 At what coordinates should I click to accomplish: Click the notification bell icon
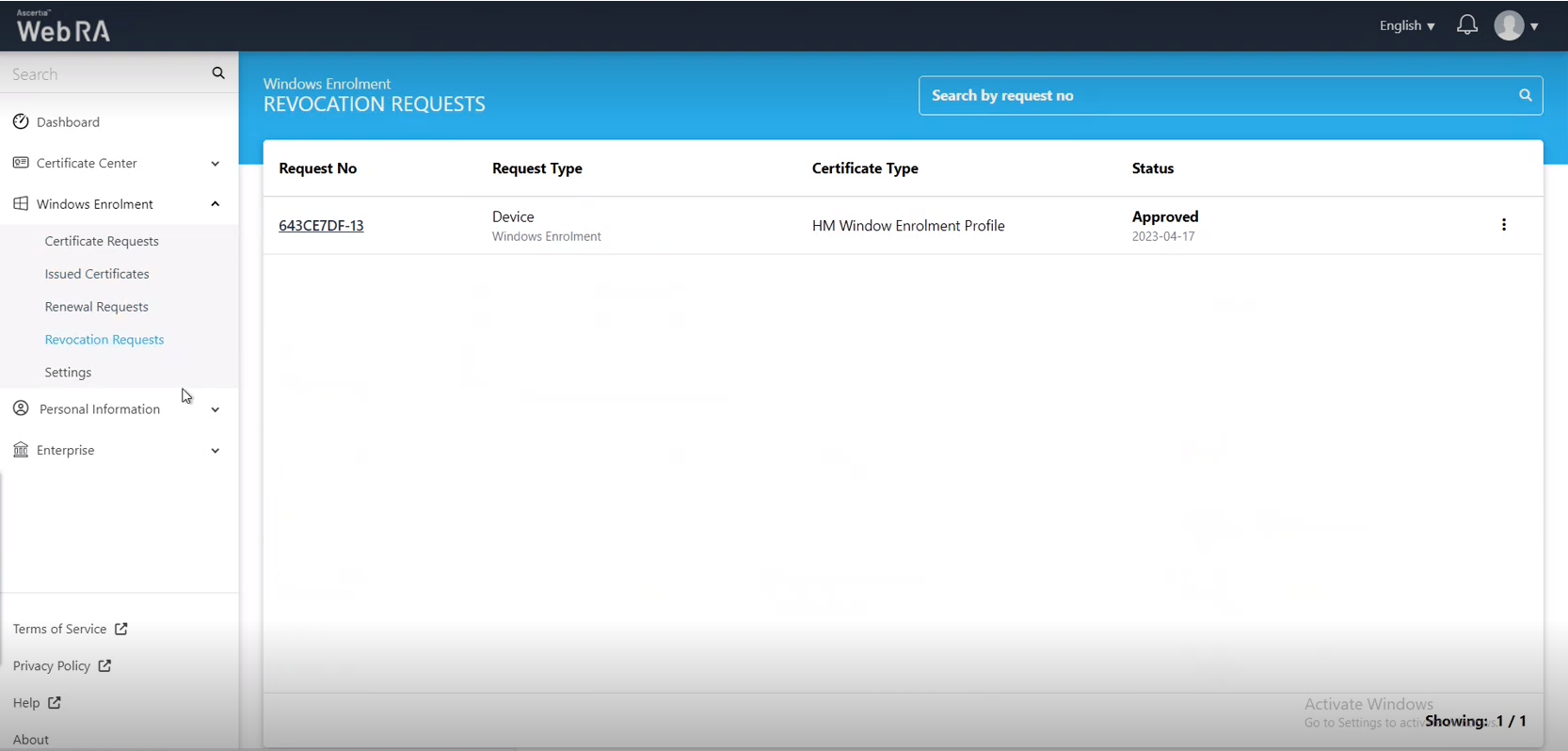point(1466,25)
